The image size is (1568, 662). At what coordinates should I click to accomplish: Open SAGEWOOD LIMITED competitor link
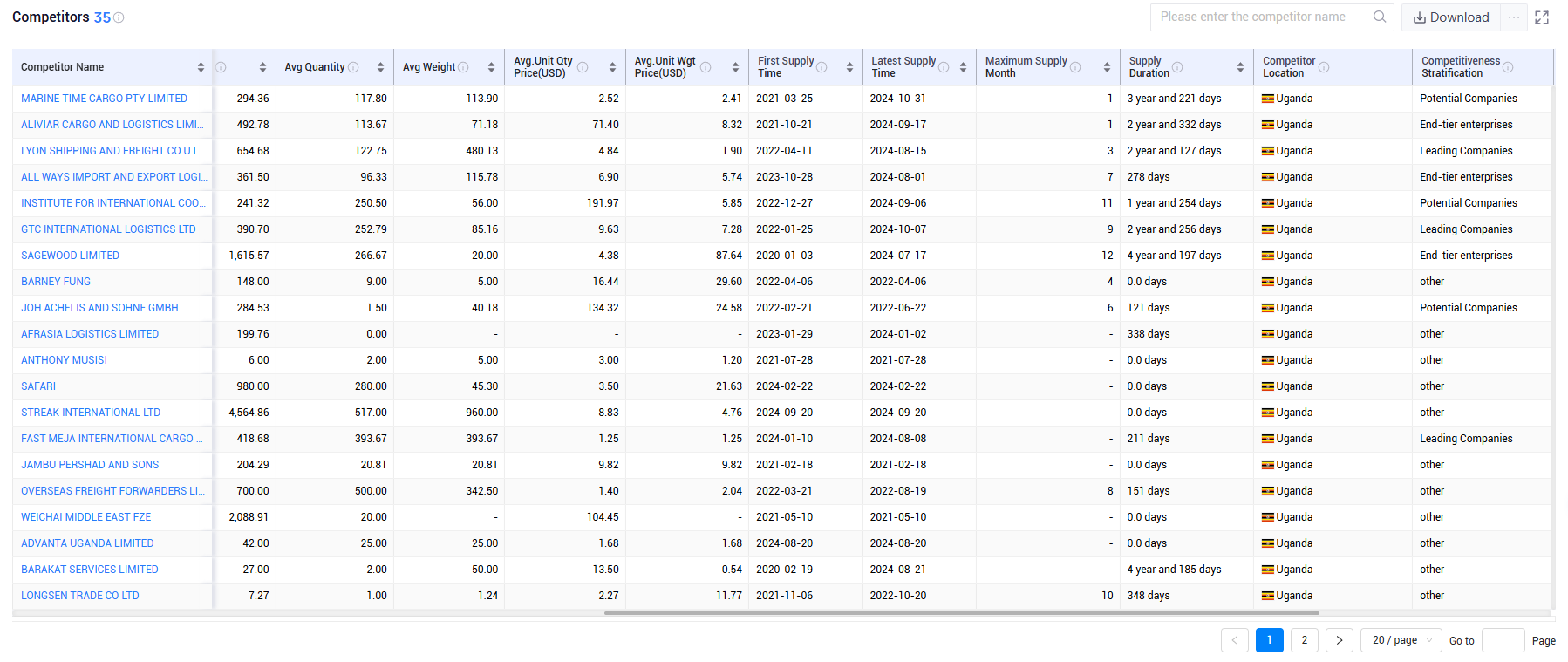click(70, 256)
